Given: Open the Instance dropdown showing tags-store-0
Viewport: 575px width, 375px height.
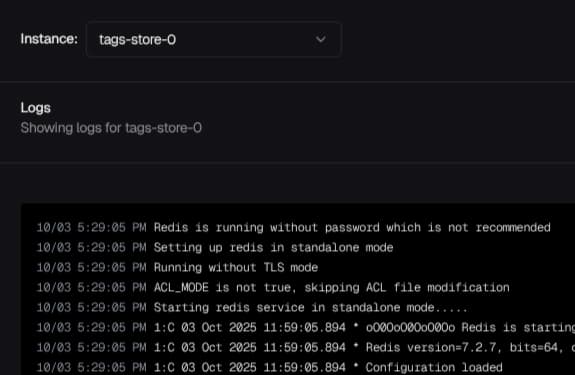Looking at the screenshot, I should coord(214,39).
